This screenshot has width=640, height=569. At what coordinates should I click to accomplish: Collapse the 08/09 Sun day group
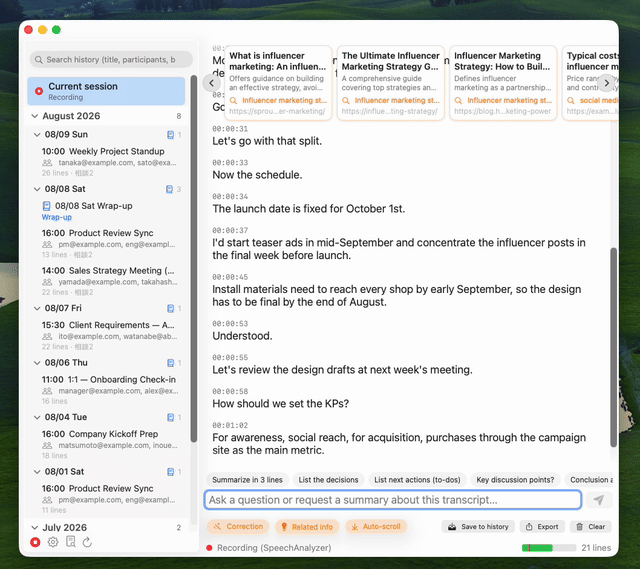click(x=37, y=135)
